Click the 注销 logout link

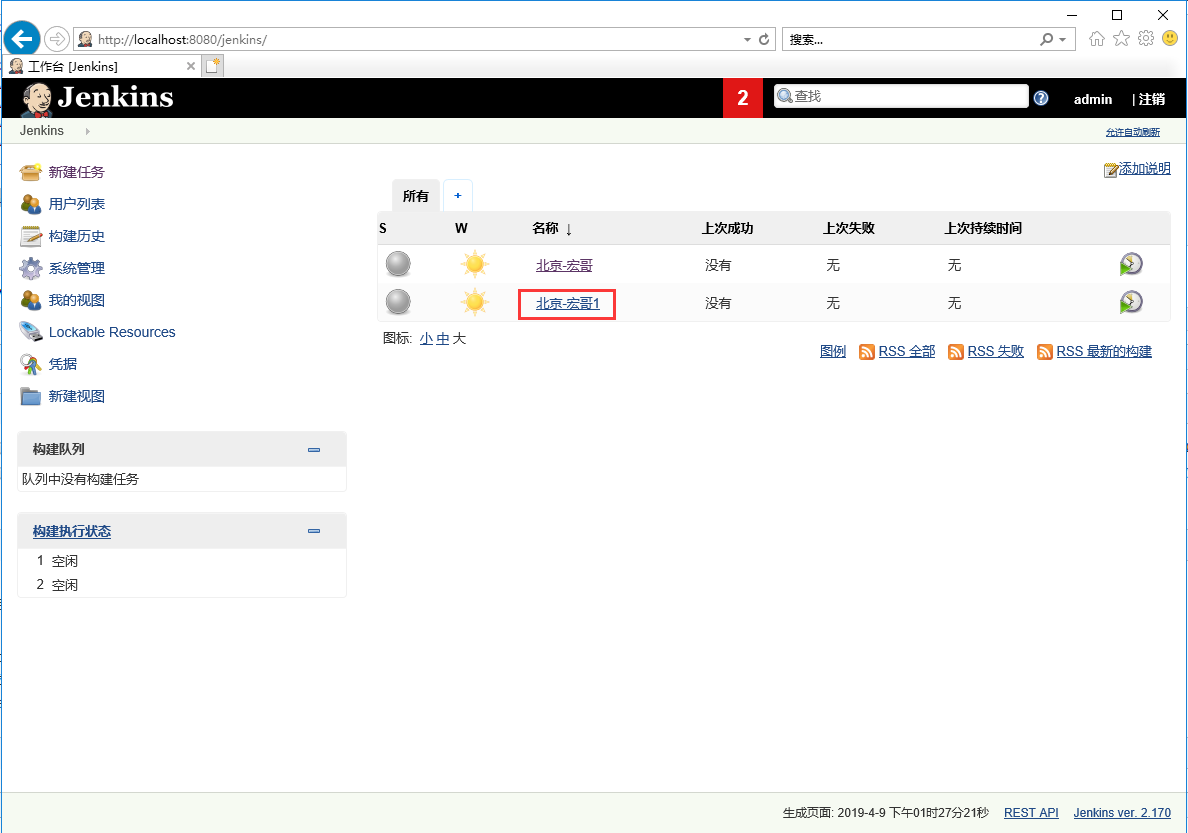[x=1152, y=99]
